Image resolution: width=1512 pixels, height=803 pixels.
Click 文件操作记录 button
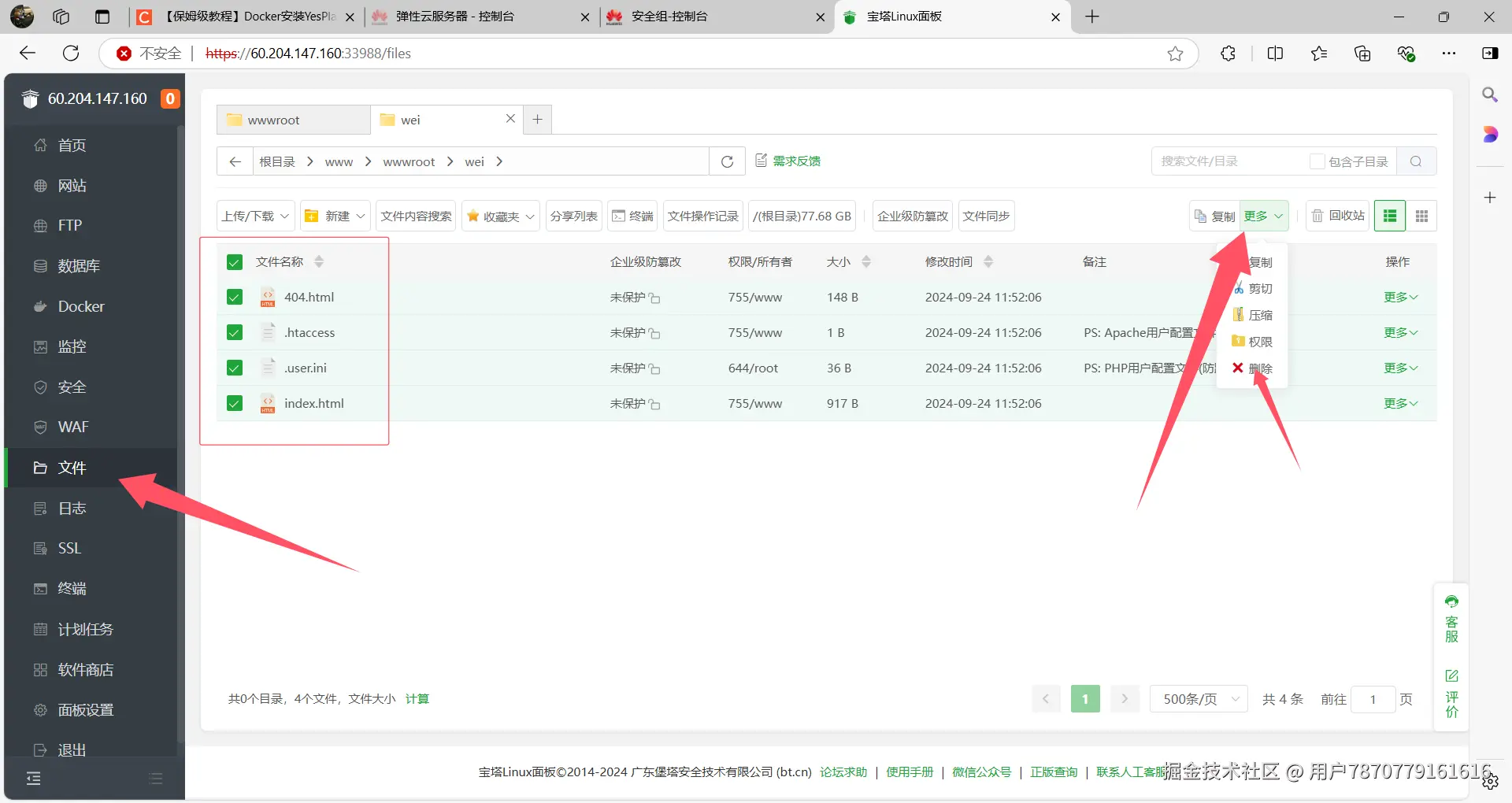pos(703,216)
